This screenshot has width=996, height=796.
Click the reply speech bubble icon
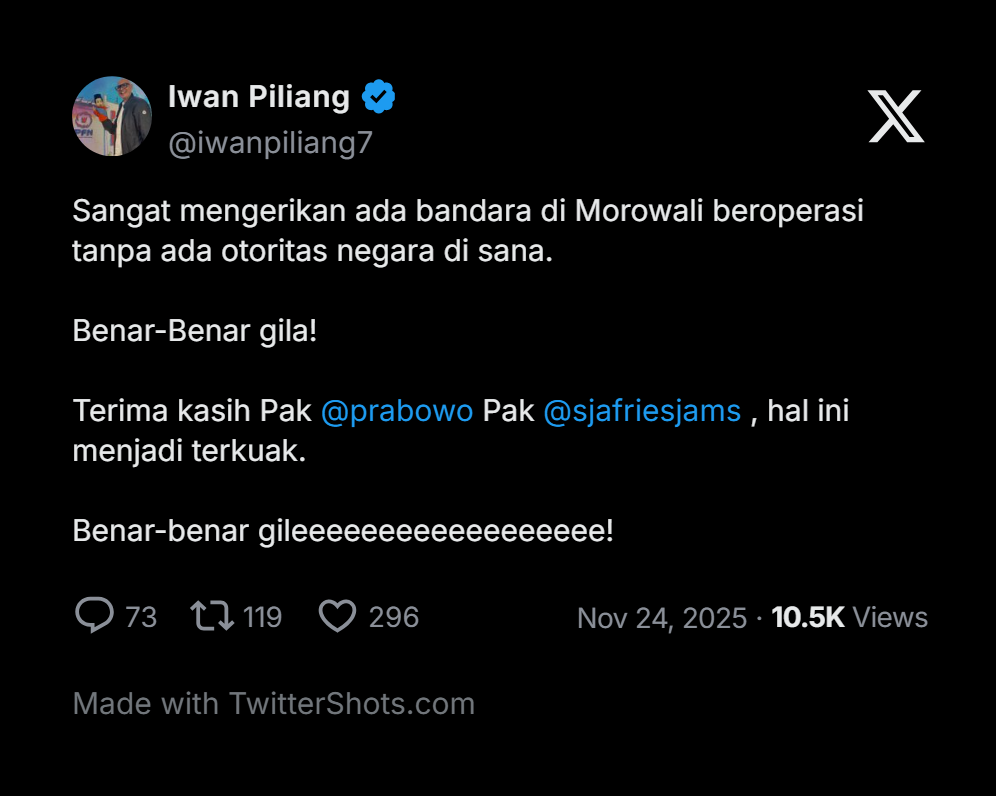point(94,616)
